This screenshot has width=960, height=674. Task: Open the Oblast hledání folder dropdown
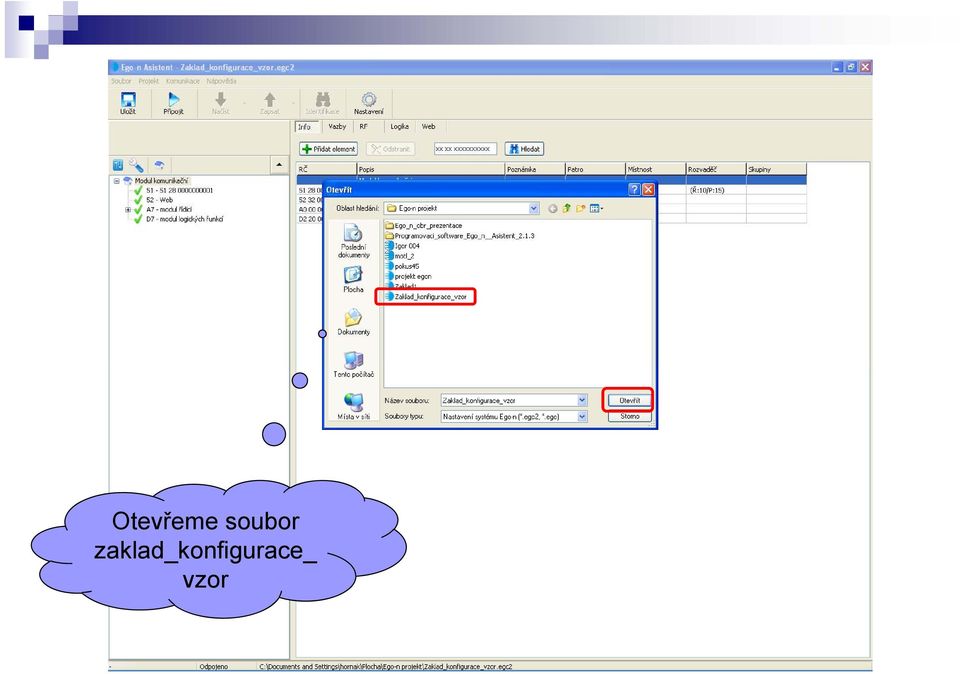click(534, 209)
